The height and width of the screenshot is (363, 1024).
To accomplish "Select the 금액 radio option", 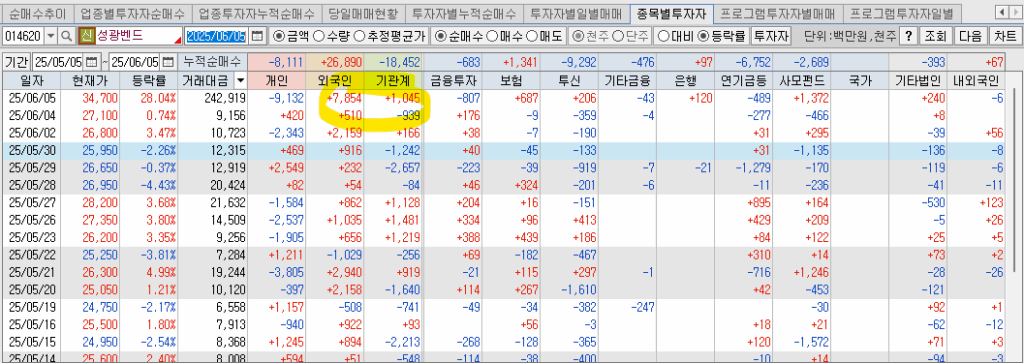I will click(279, 36).
